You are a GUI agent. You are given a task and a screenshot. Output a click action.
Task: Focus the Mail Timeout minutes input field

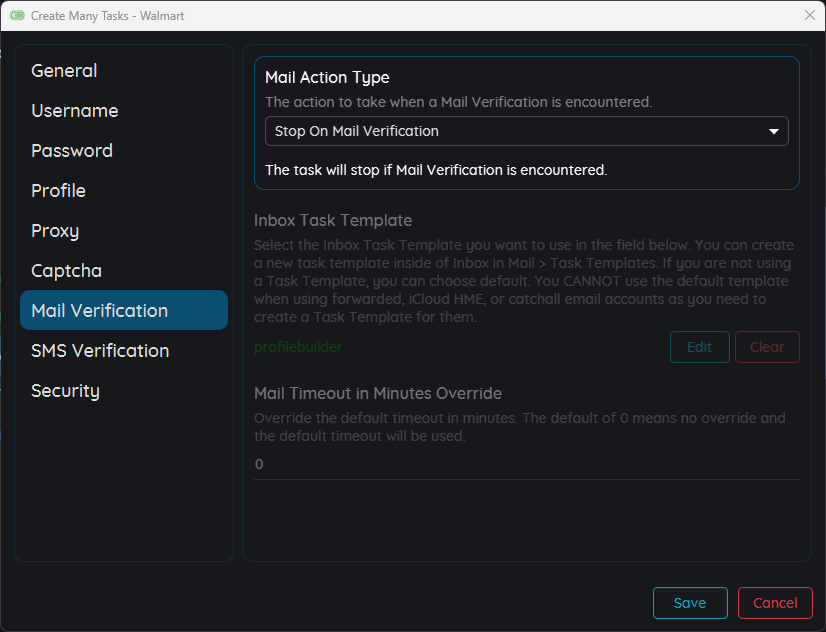pyautogui.click(x=526, y=465)
